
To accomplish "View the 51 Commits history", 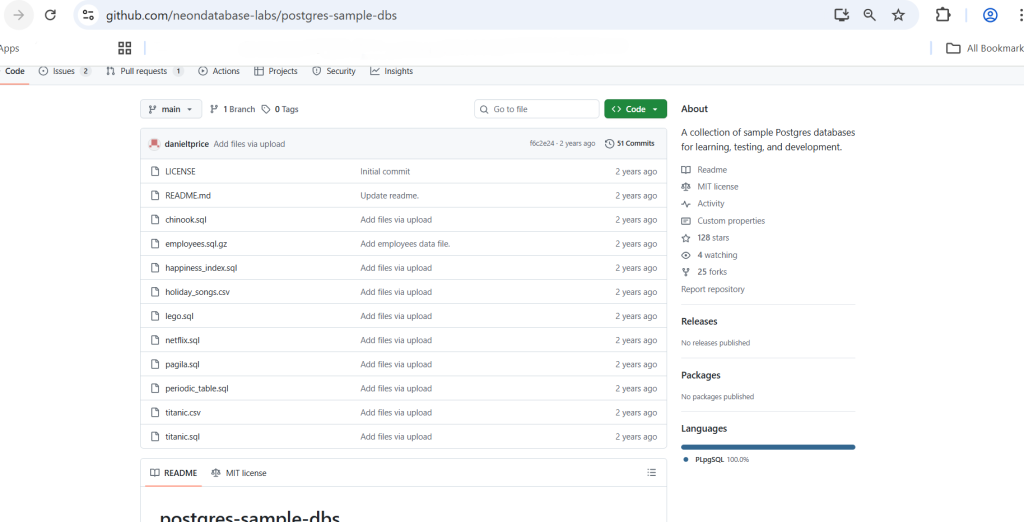I will click(x=630, y=144).
